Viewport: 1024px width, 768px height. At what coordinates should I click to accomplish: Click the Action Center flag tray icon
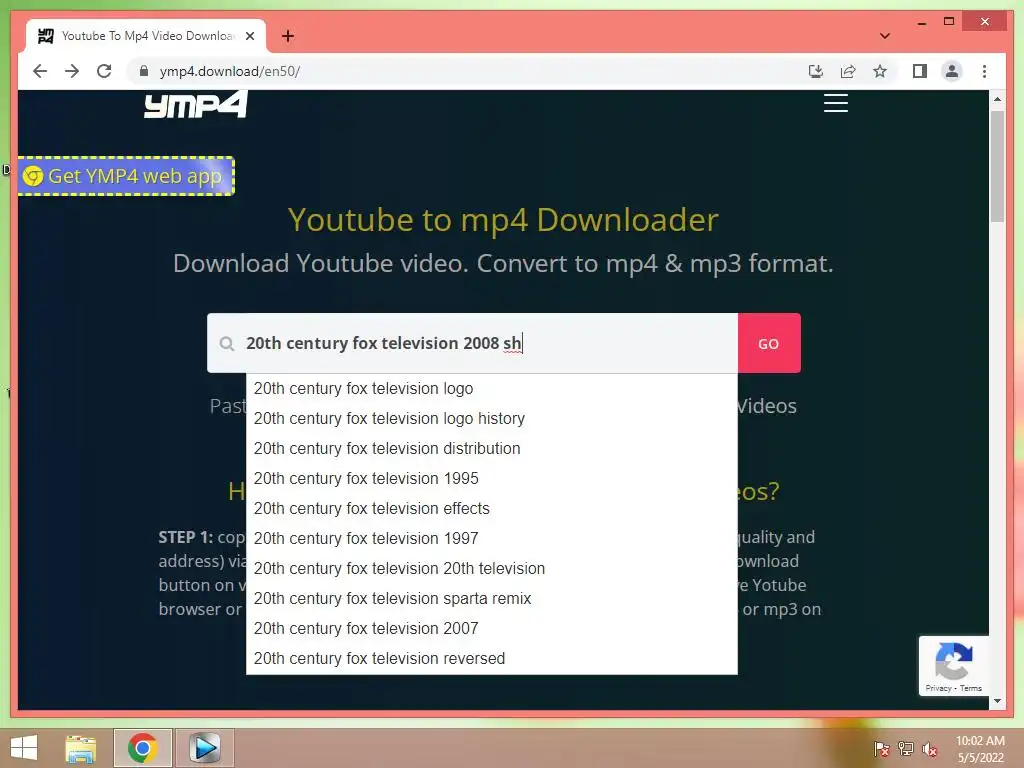[x=881, y=749]
